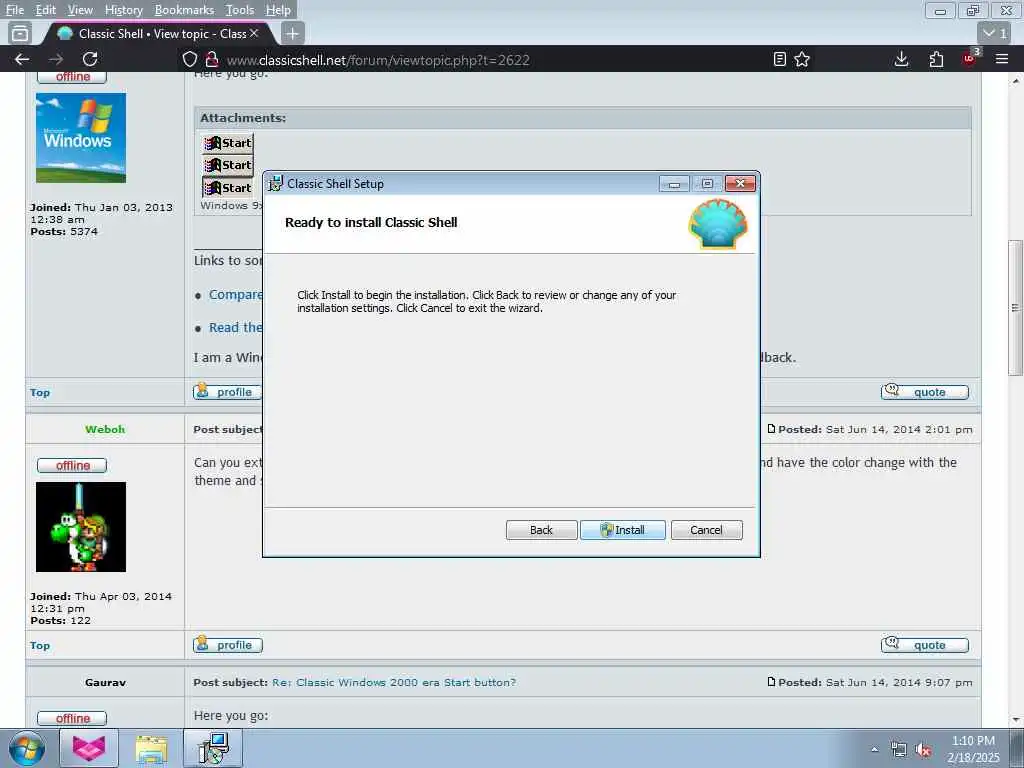1024x768 pixels.
Task: Open profile of the first poster
Action: click(227, 392)
